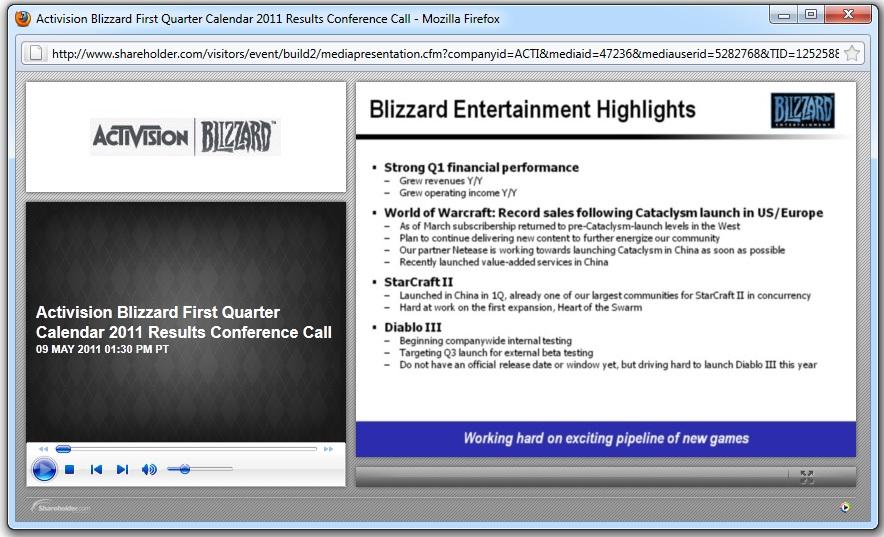Image resolution: width=884 pixels, height=537 pixels.
Task: Click the Play button in the media player
Action: coord(44,469)
